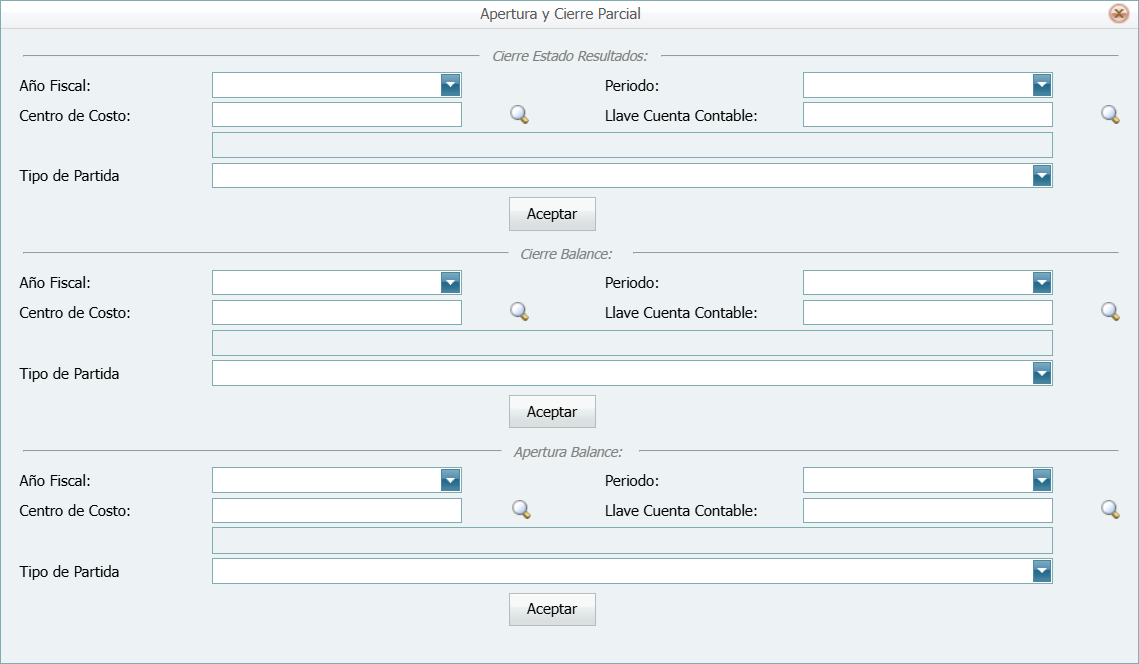Screen dimensions: 1139x664
Task: Click the Llave Cuenta Contable search icon in Cierre Balance
Action: 1109,312
